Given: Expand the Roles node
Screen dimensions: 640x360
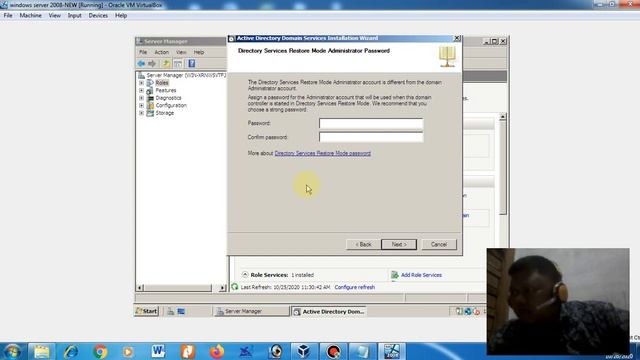Looking at the screenshot, I should tap(141, 83).
